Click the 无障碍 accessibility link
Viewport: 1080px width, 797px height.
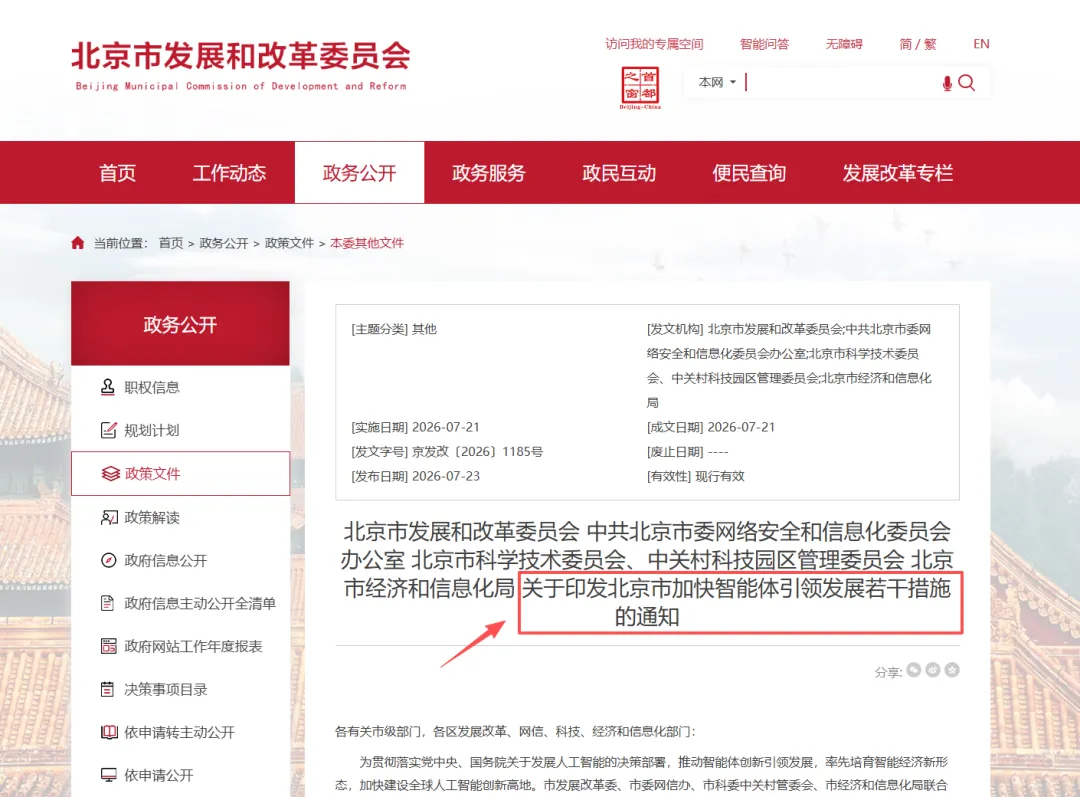click(x=844, y=44)
